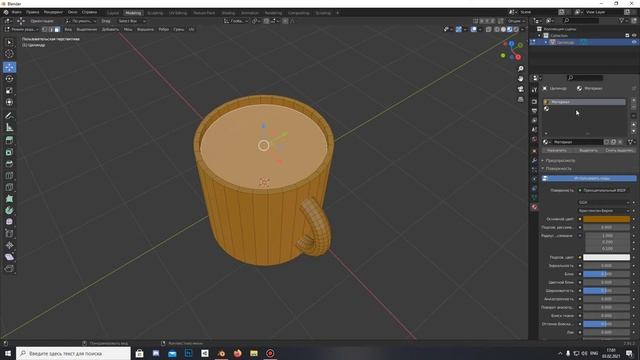Viewport: 640px width, 360px height.
Task: Open the Правка menu
Action: pyautogui.click(x=33, y=12)
